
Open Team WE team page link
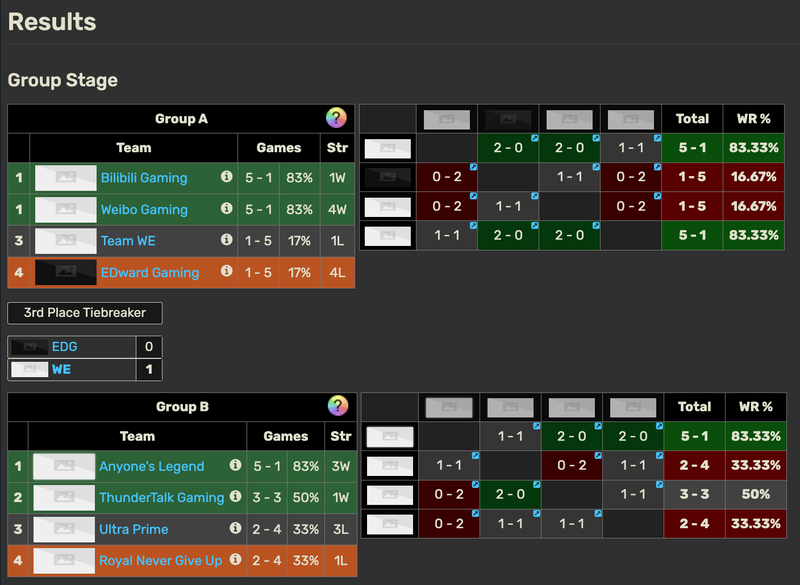pos(128,241)
